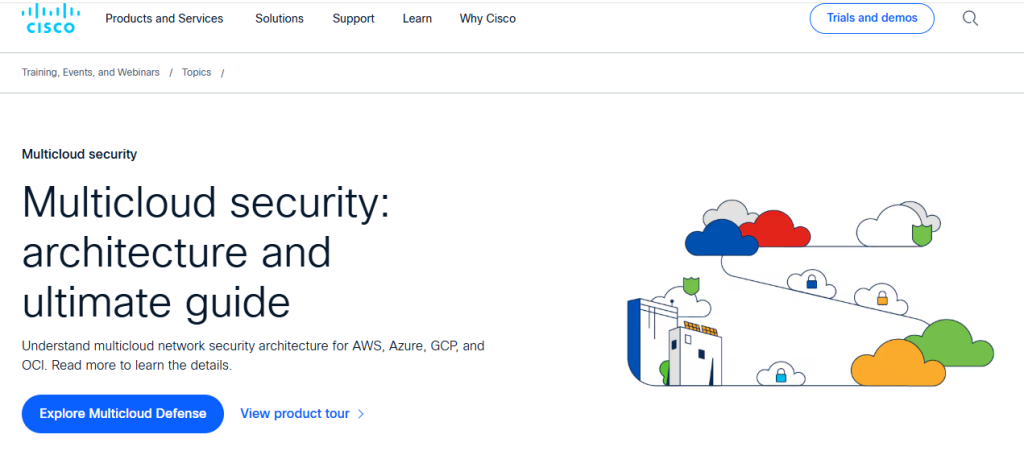Expand the Learn navigation menu

(417, 19)
